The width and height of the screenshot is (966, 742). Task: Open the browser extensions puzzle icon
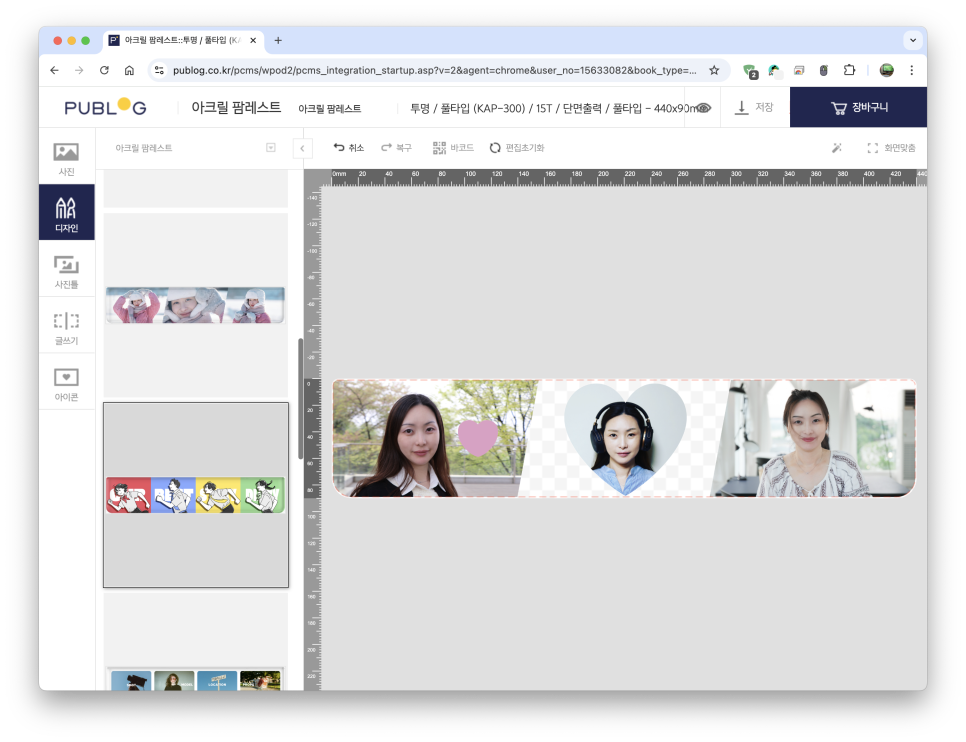coord(849,70)
